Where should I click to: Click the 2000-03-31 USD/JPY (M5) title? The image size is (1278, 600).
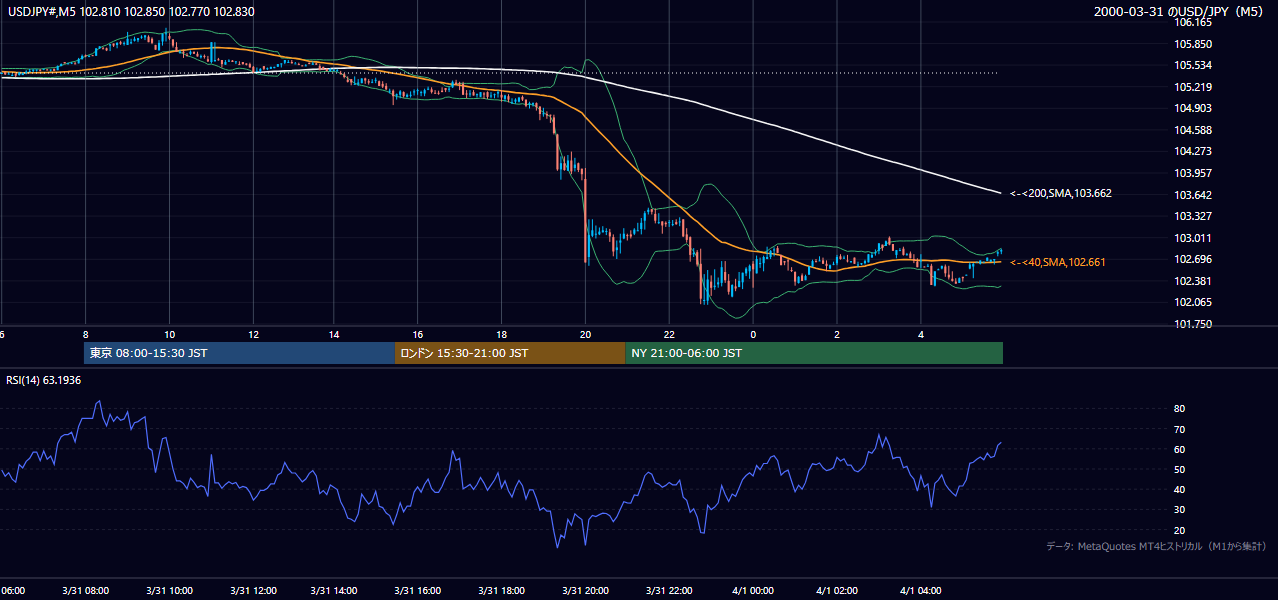pyautogui.click(x=1180, y=11)
